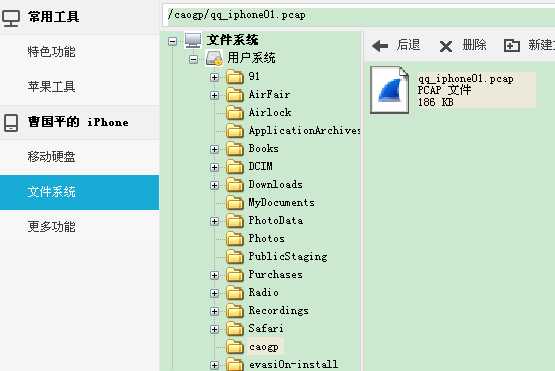
Task: Expand the Radio folder node
Action: (x=214, y=293)
